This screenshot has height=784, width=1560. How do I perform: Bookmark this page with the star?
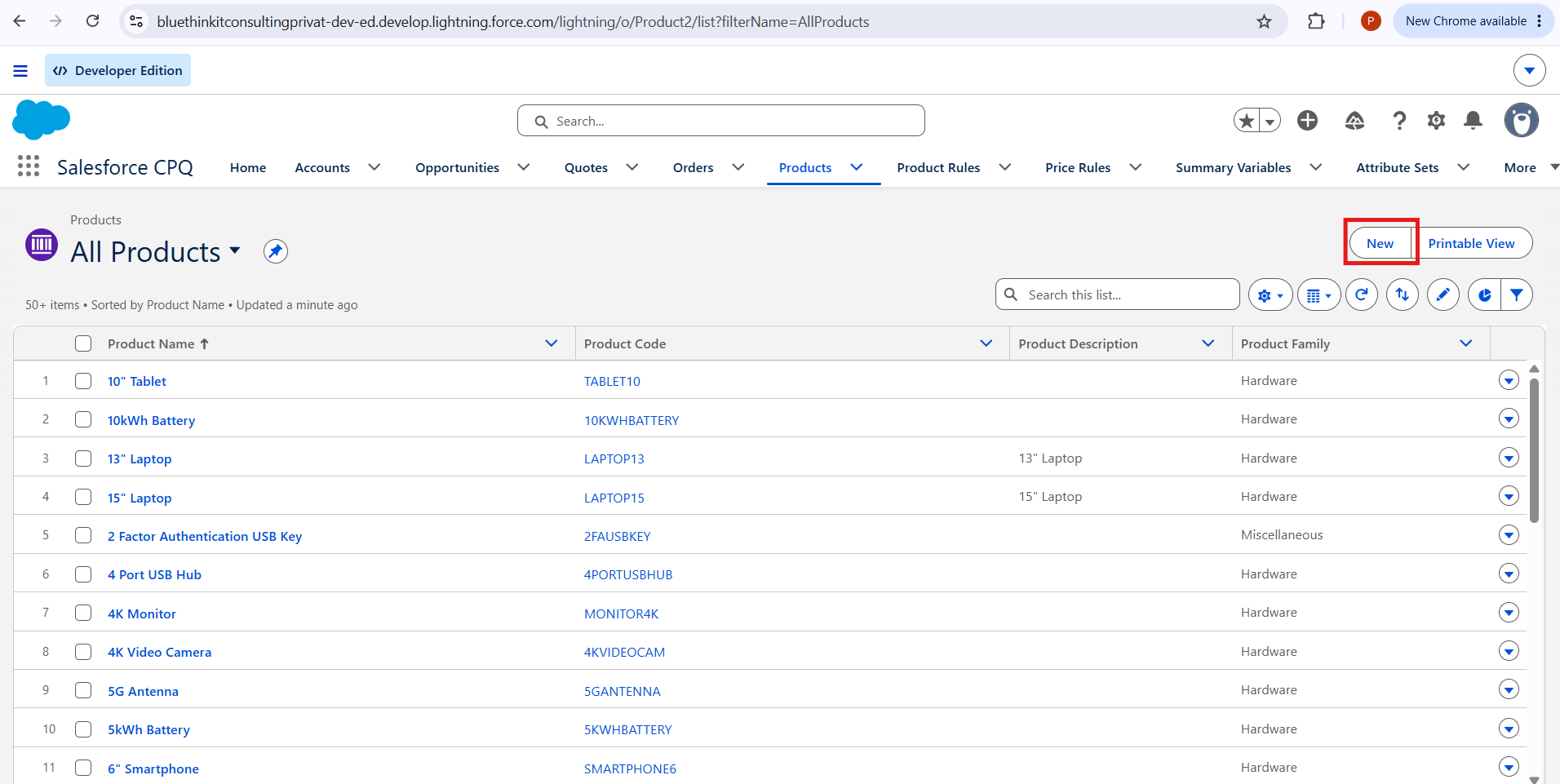1264,21
